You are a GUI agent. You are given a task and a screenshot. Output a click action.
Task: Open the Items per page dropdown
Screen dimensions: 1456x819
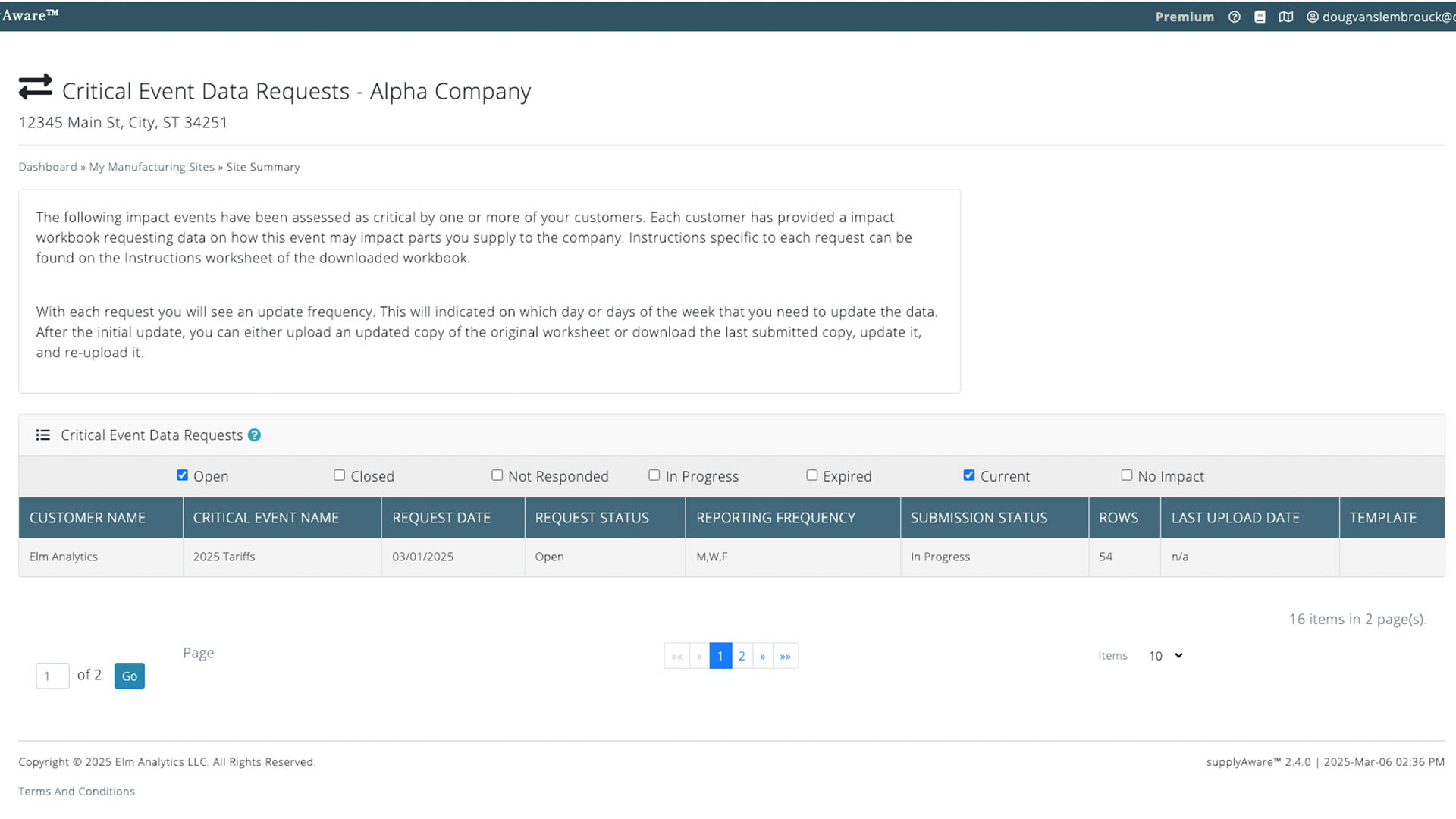click(x=1165, y=656)
